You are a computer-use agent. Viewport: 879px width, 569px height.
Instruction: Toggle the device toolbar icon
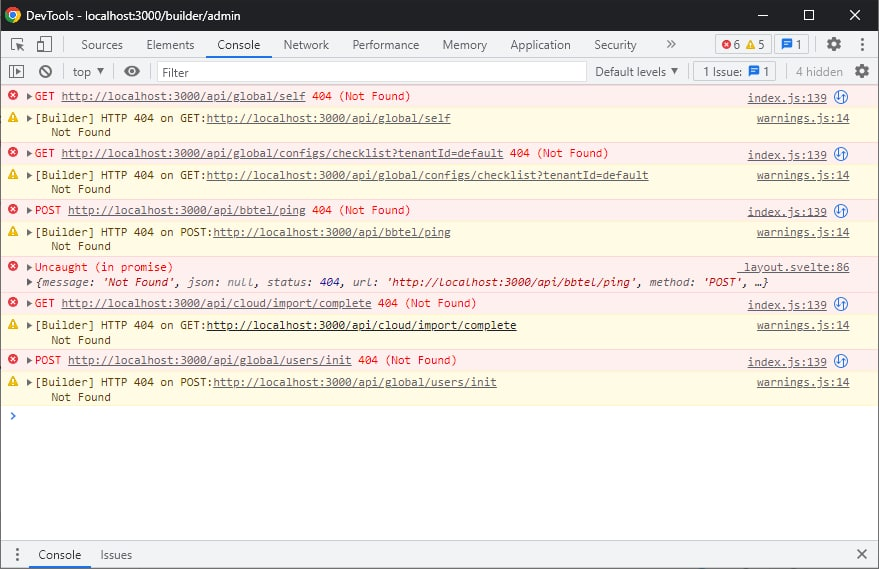(x=44, y=44)
